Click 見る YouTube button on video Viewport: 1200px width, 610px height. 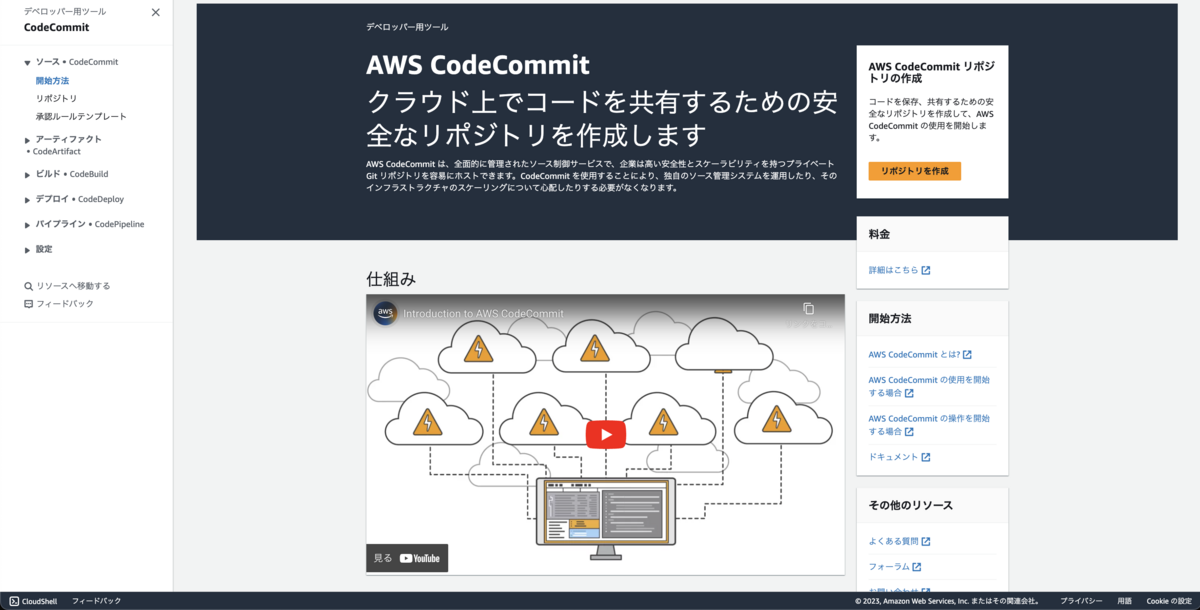(x=407, y=558)
